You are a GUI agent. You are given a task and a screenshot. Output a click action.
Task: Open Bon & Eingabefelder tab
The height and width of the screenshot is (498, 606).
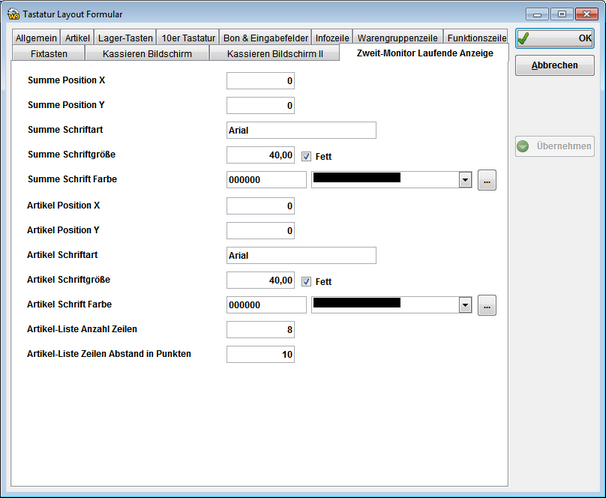(x=266, y=38)
